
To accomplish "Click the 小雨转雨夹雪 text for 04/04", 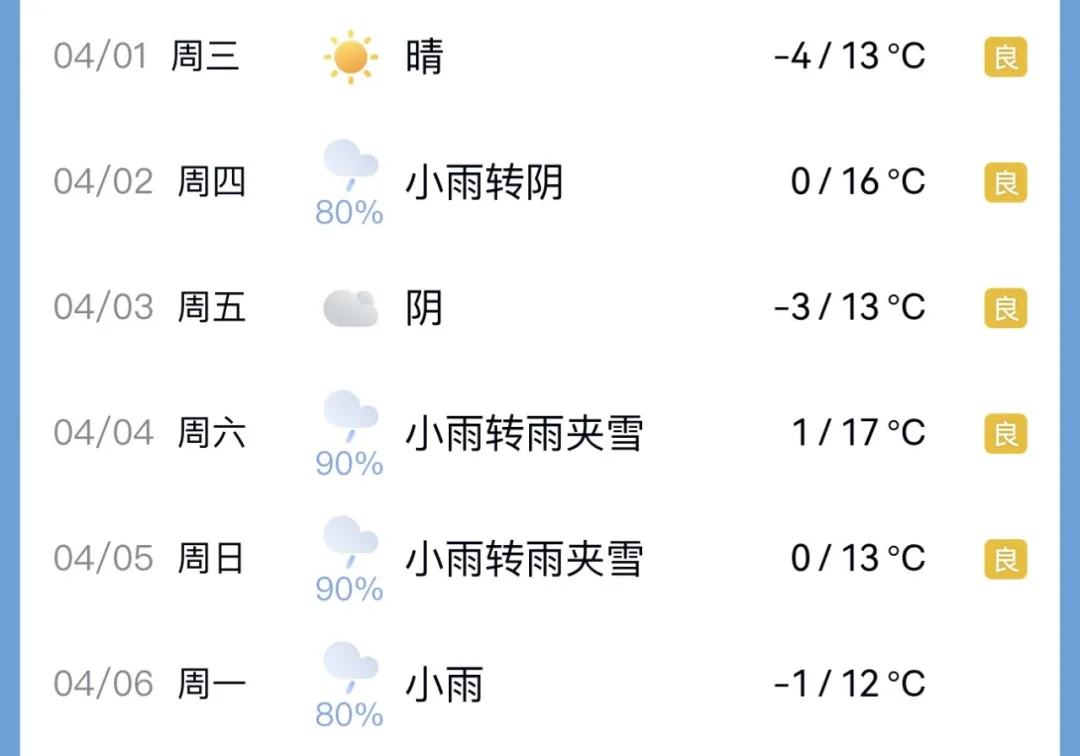I will (x=523, y=434).
